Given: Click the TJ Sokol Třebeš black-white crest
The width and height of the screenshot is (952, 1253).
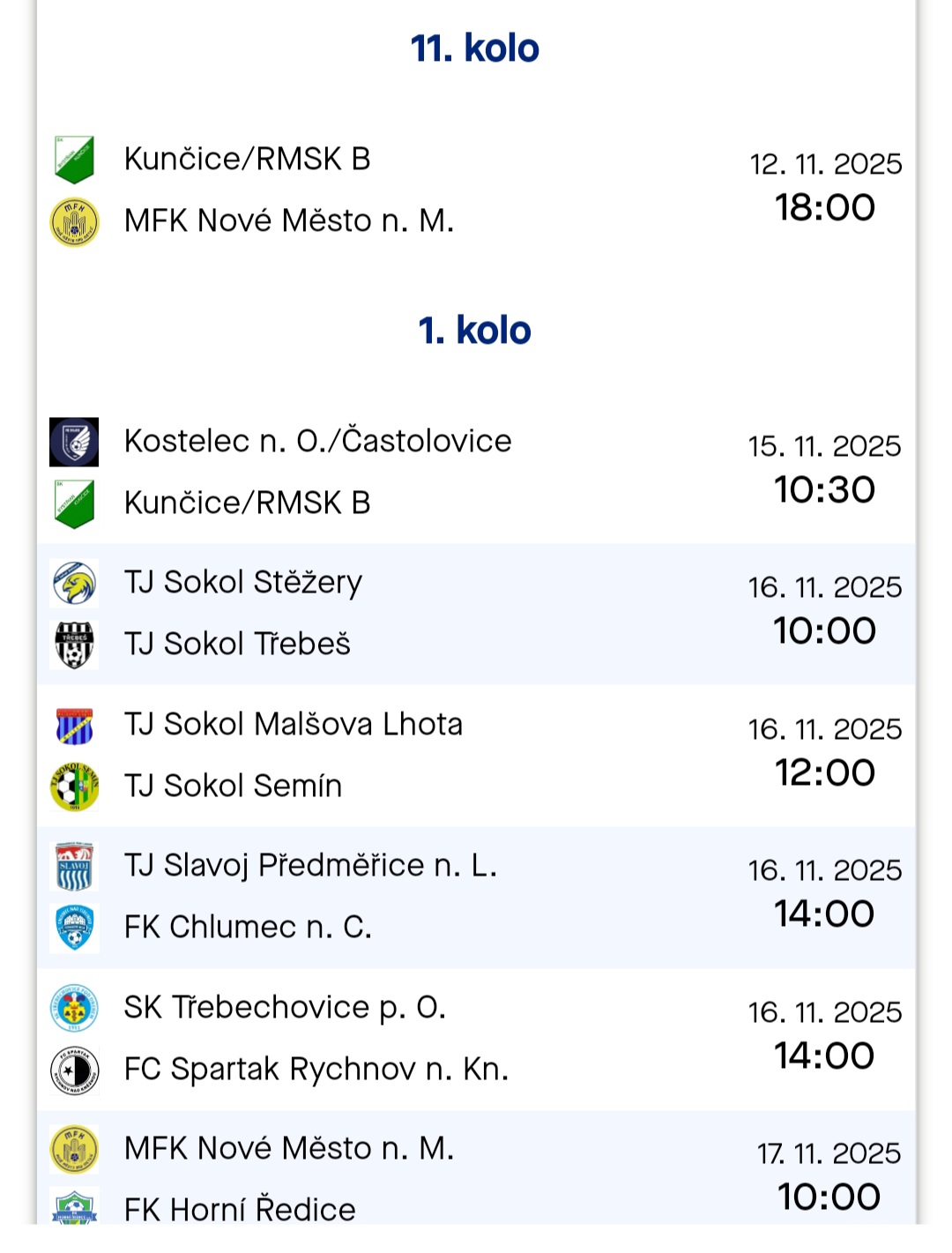Looking at the screenshot, I should [74, 645].
